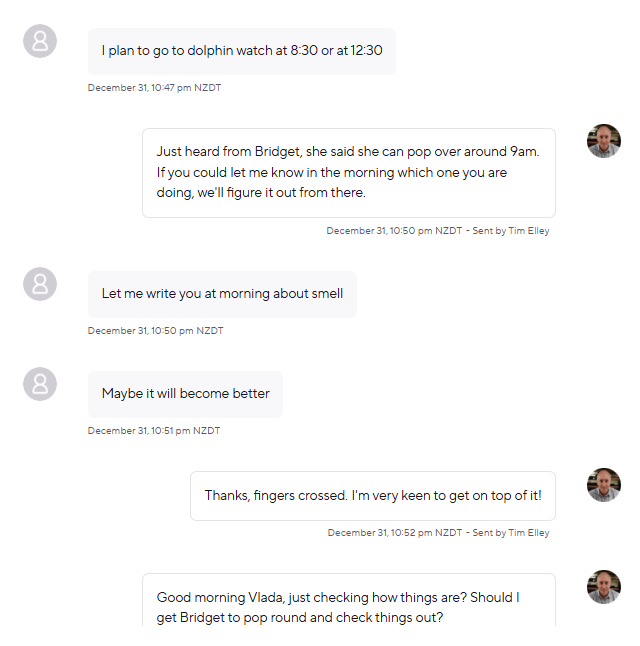
Task: Click the 10:47 pm NZDT timestamp
Action: pyautogui.click(x=154, y=88)
